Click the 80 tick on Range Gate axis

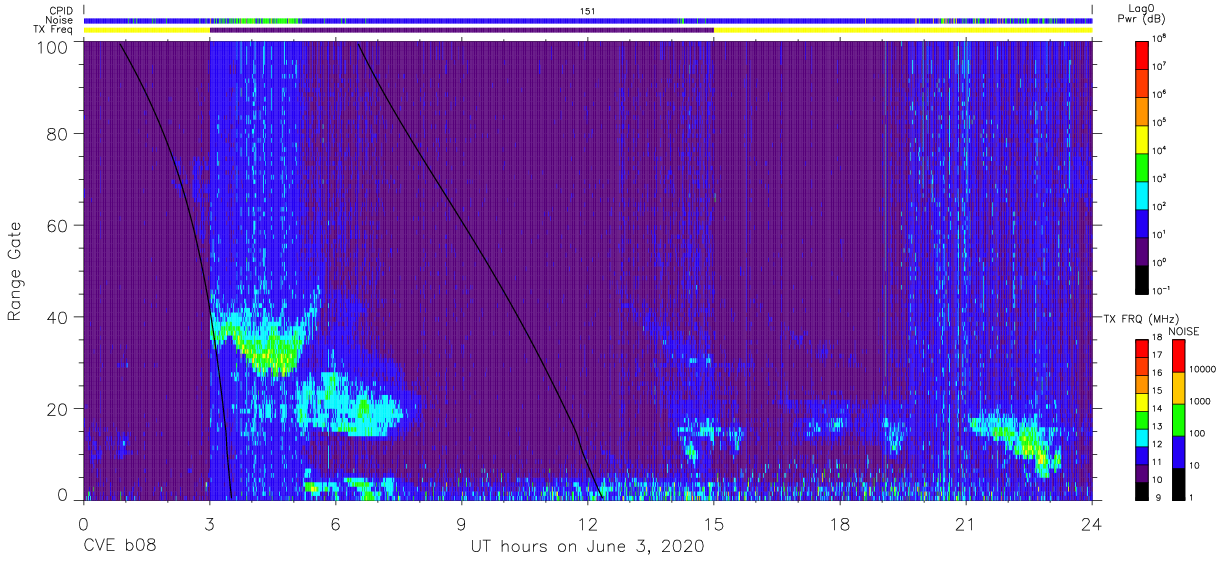click(57, 134)
